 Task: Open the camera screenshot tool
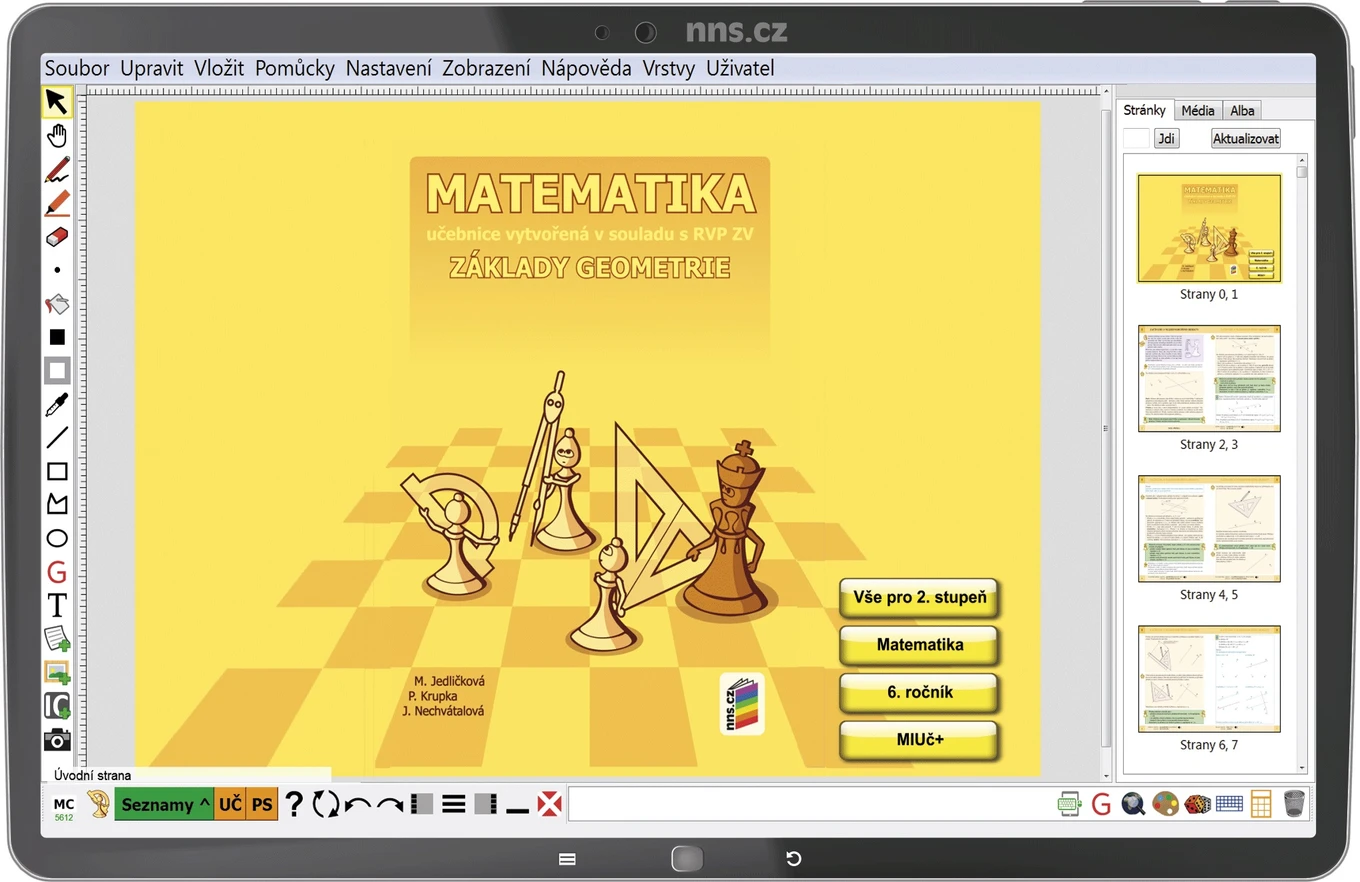[x=57, y=740]
